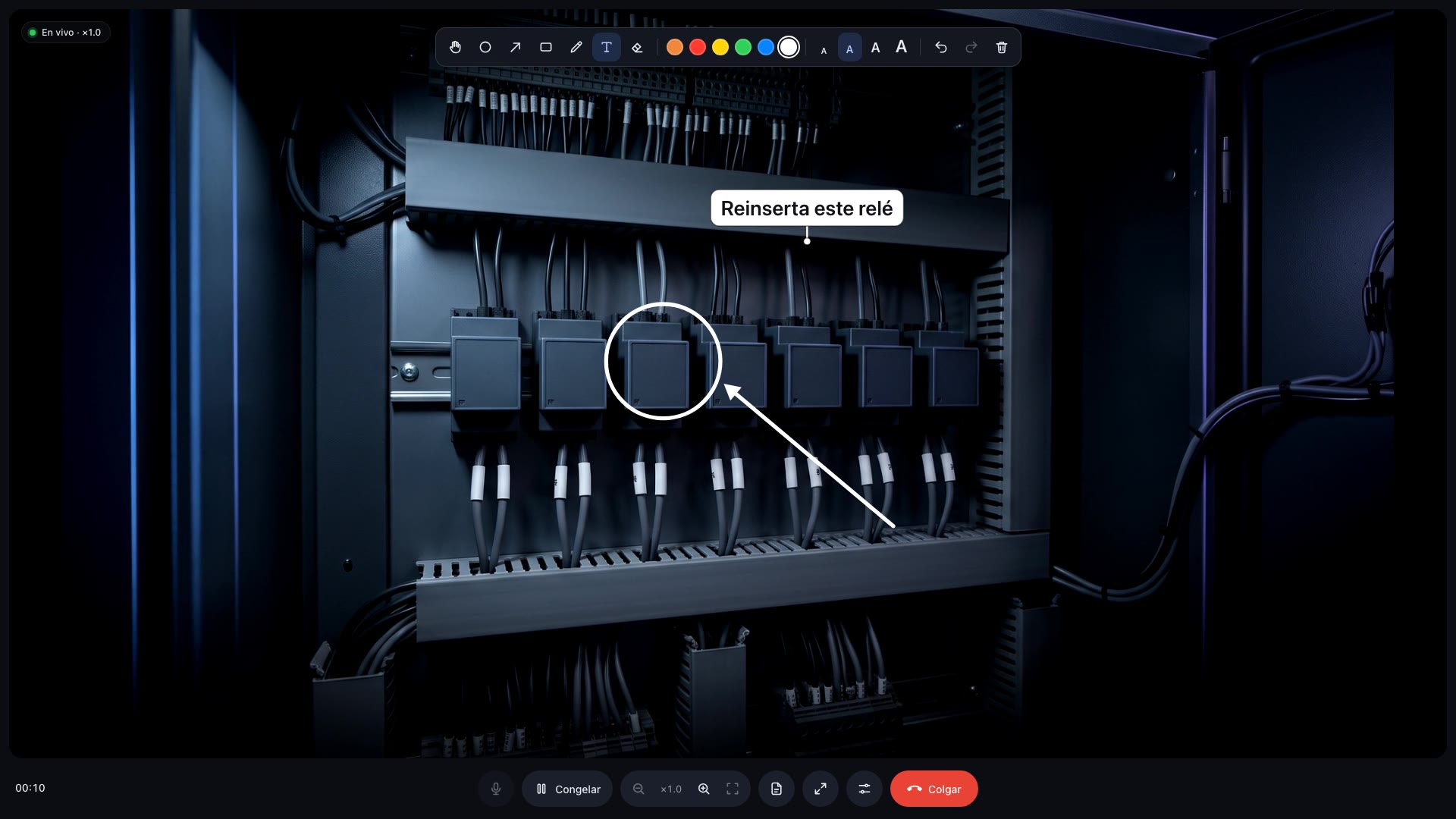Select the hand pan tool
The image size is (1456, 819).
click(x=455, y=47)
